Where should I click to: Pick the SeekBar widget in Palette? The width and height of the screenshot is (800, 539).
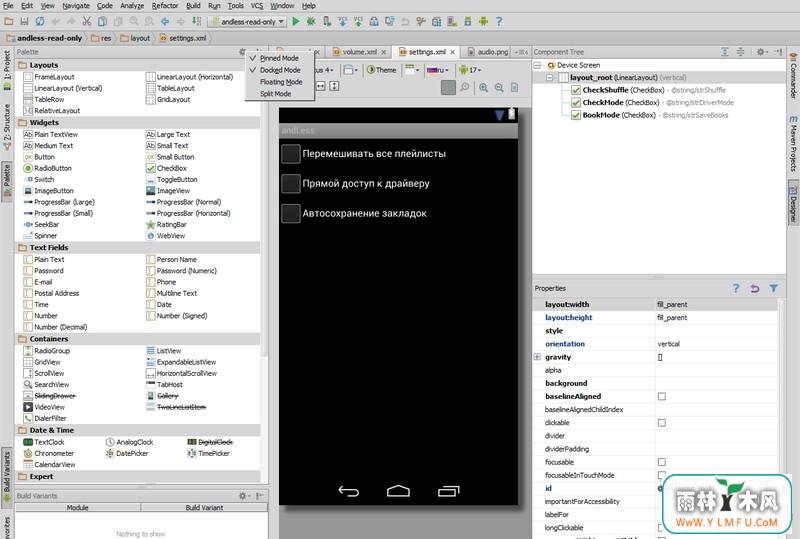coord(41,225)
